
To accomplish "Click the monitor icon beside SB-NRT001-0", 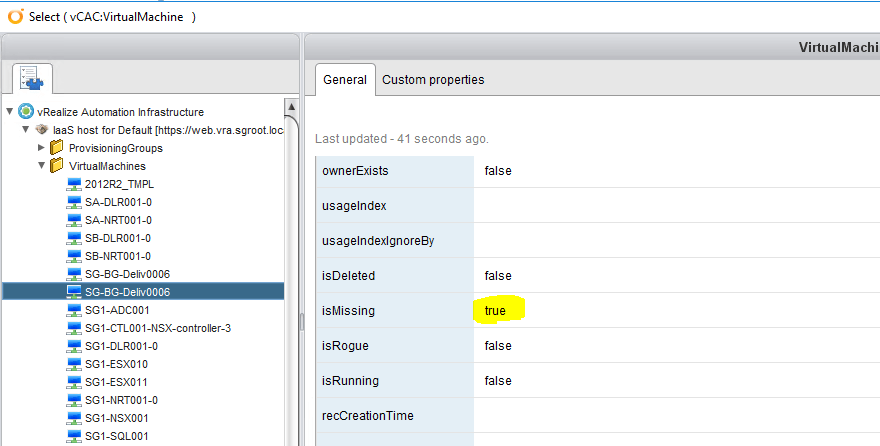I will click(74, 256).
